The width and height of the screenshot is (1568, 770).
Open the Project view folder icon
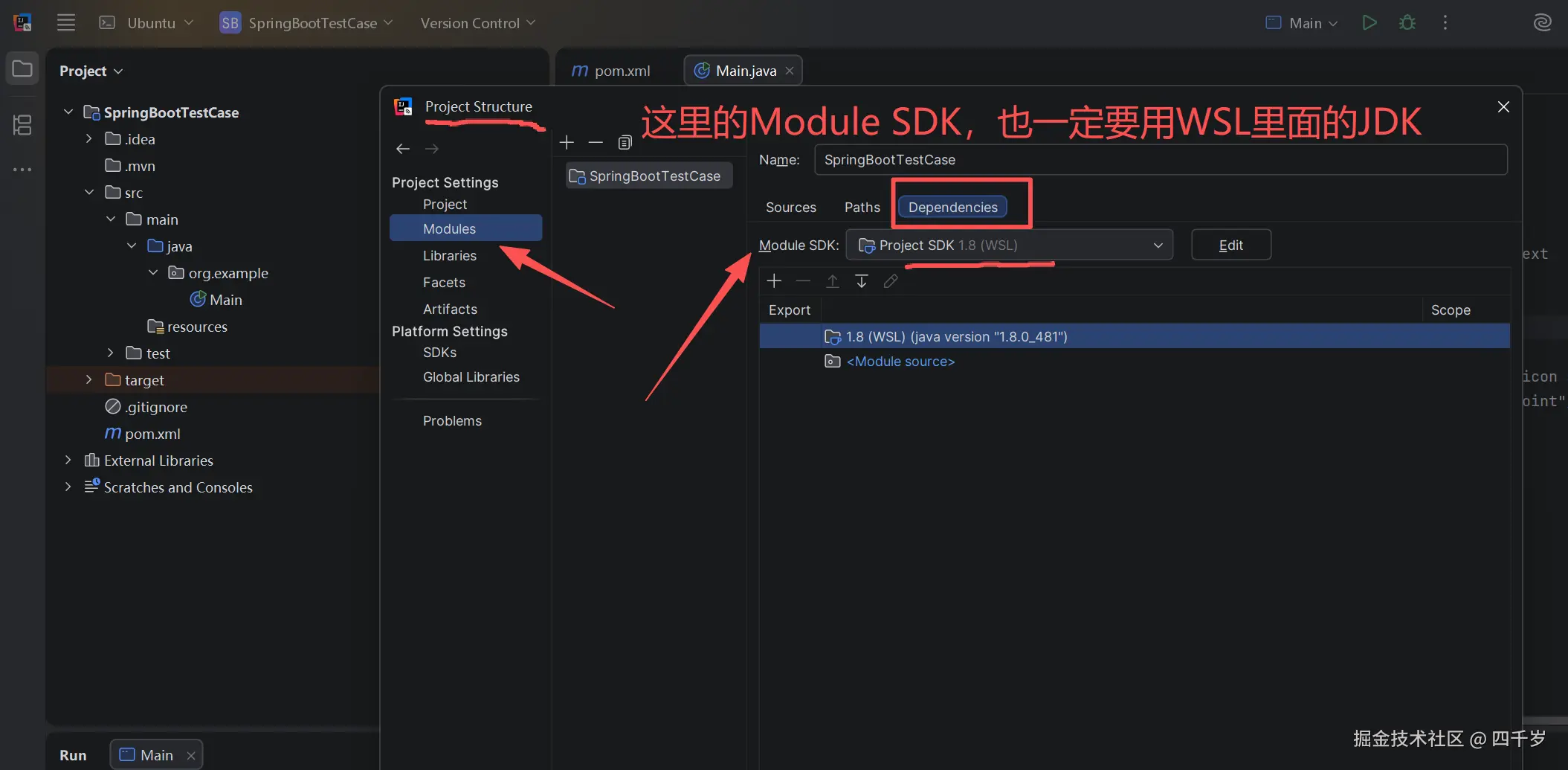tap(22, 68)
